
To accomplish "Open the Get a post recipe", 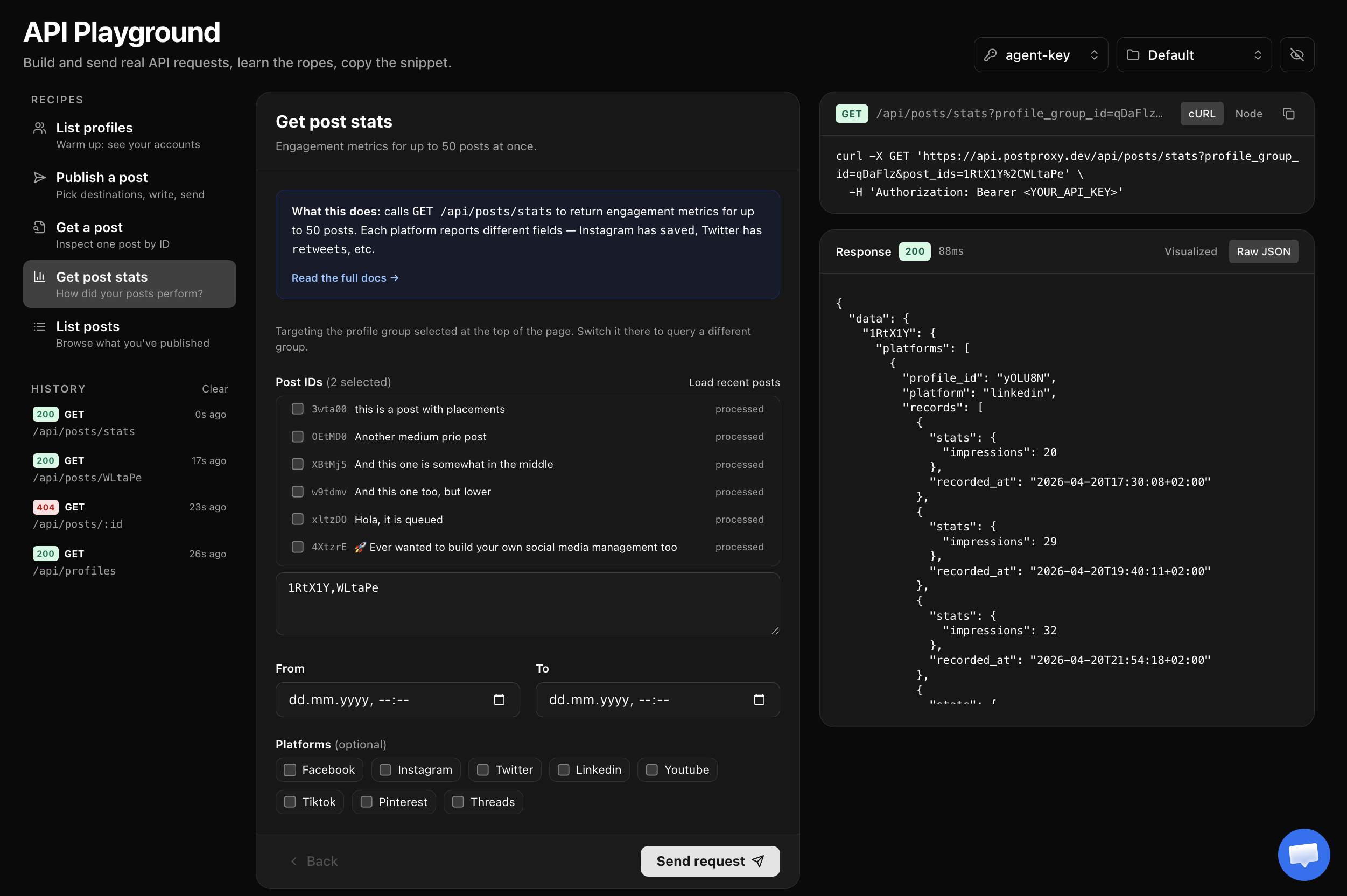I will 130,235.
